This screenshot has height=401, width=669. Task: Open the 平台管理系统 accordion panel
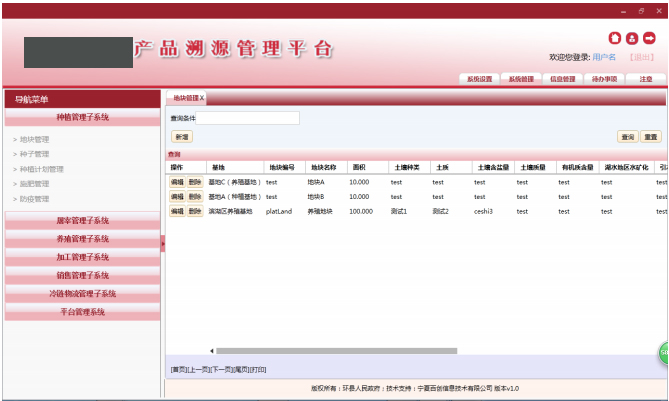[x=82, y=312]
